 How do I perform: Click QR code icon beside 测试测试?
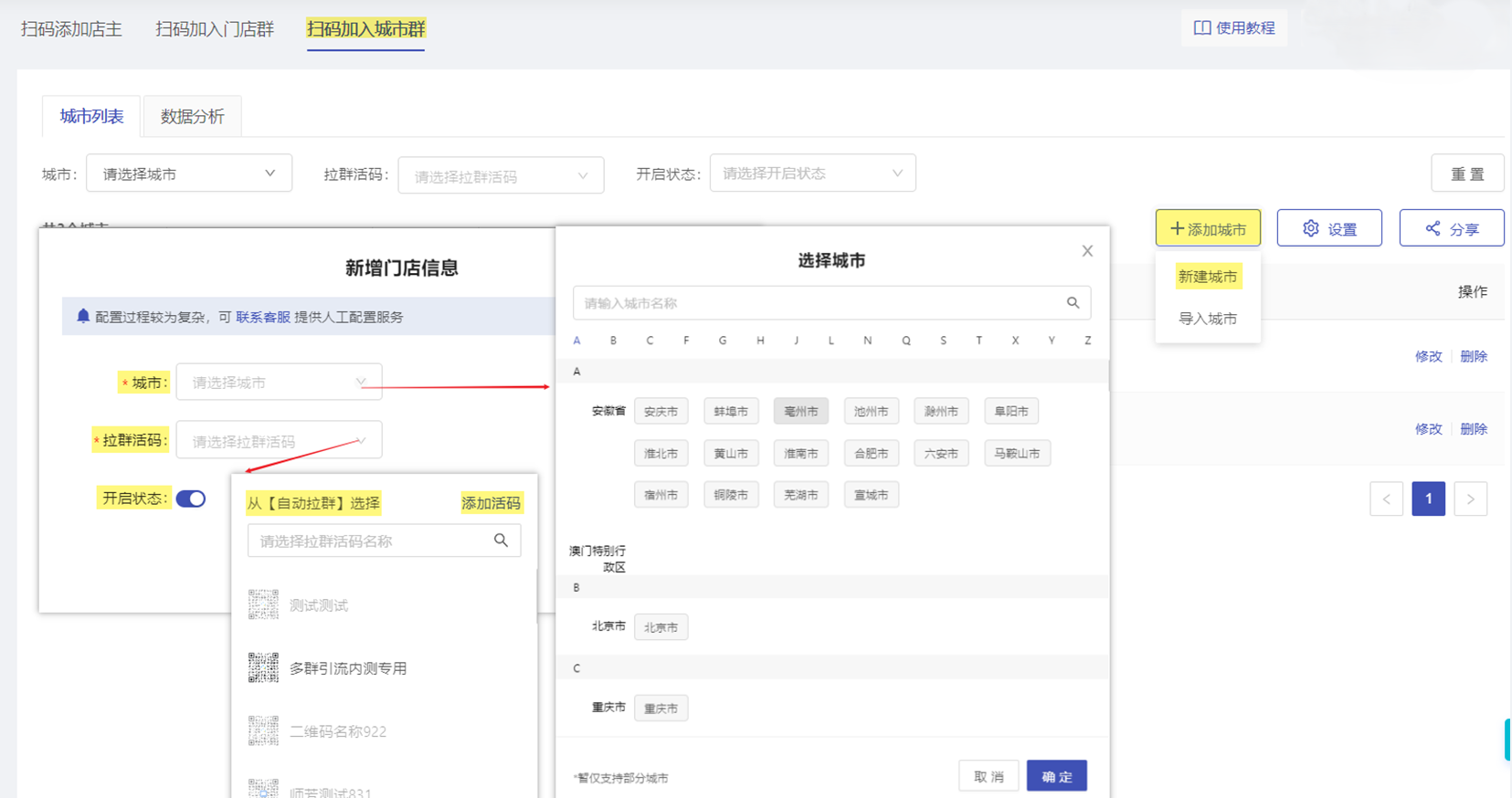point(263,604)
